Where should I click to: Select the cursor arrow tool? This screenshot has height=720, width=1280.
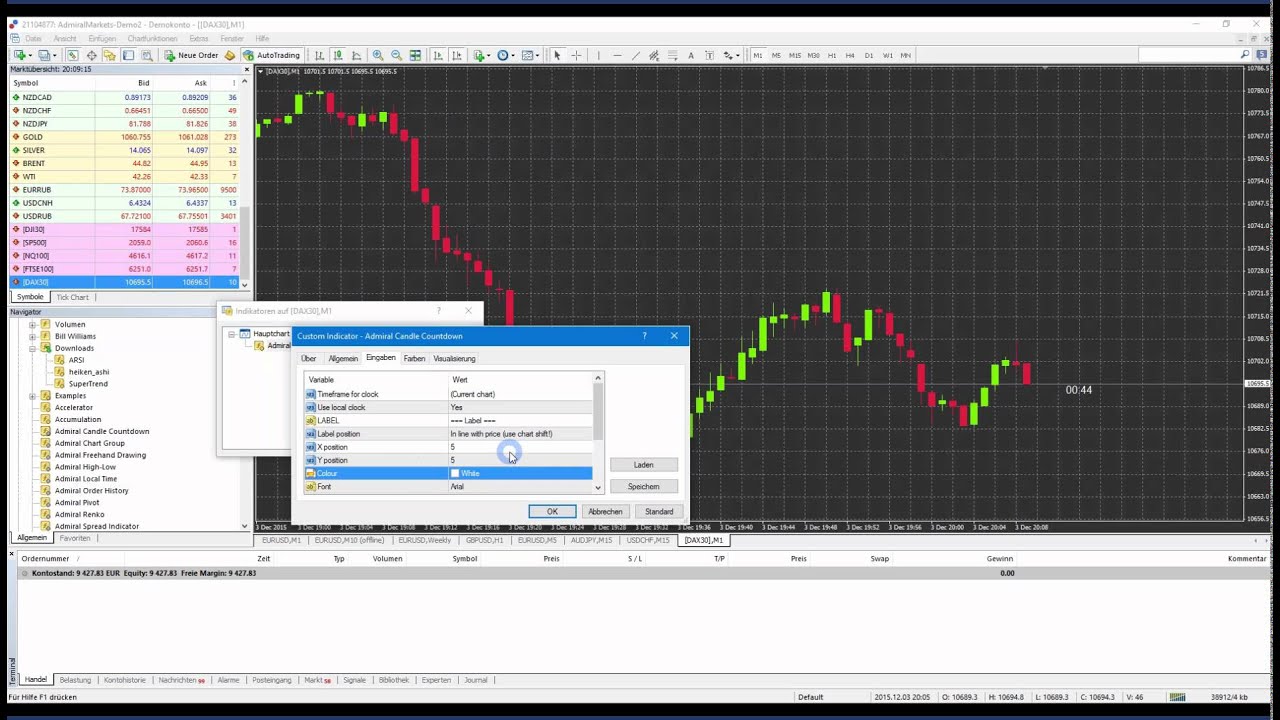click(x=557, y=55)
